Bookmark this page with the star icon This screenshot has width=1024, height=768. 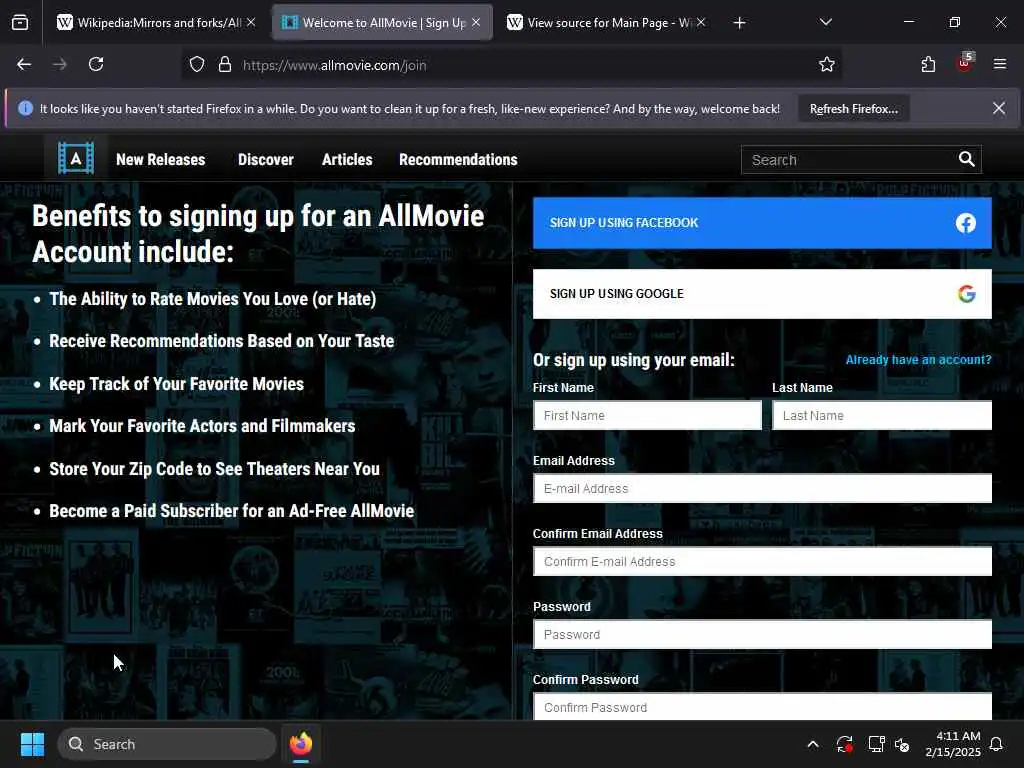pyautogui.click(x=827, y=65)
